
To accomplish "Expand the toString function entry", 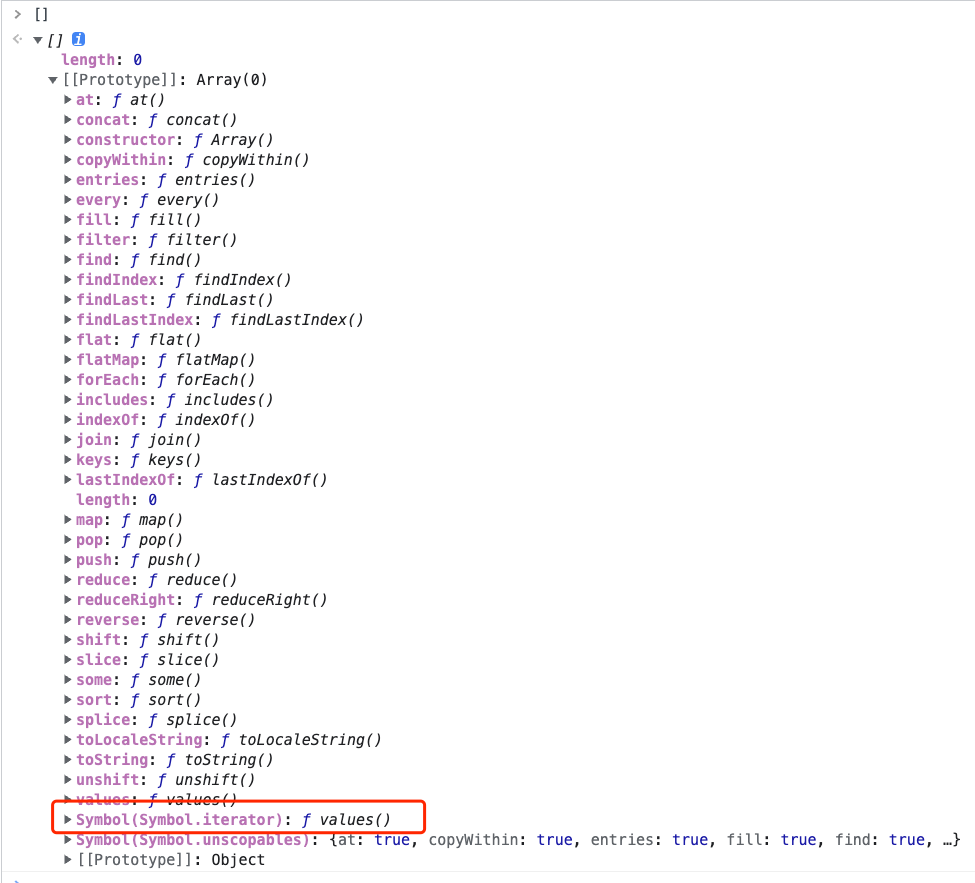I will (68, 759).
